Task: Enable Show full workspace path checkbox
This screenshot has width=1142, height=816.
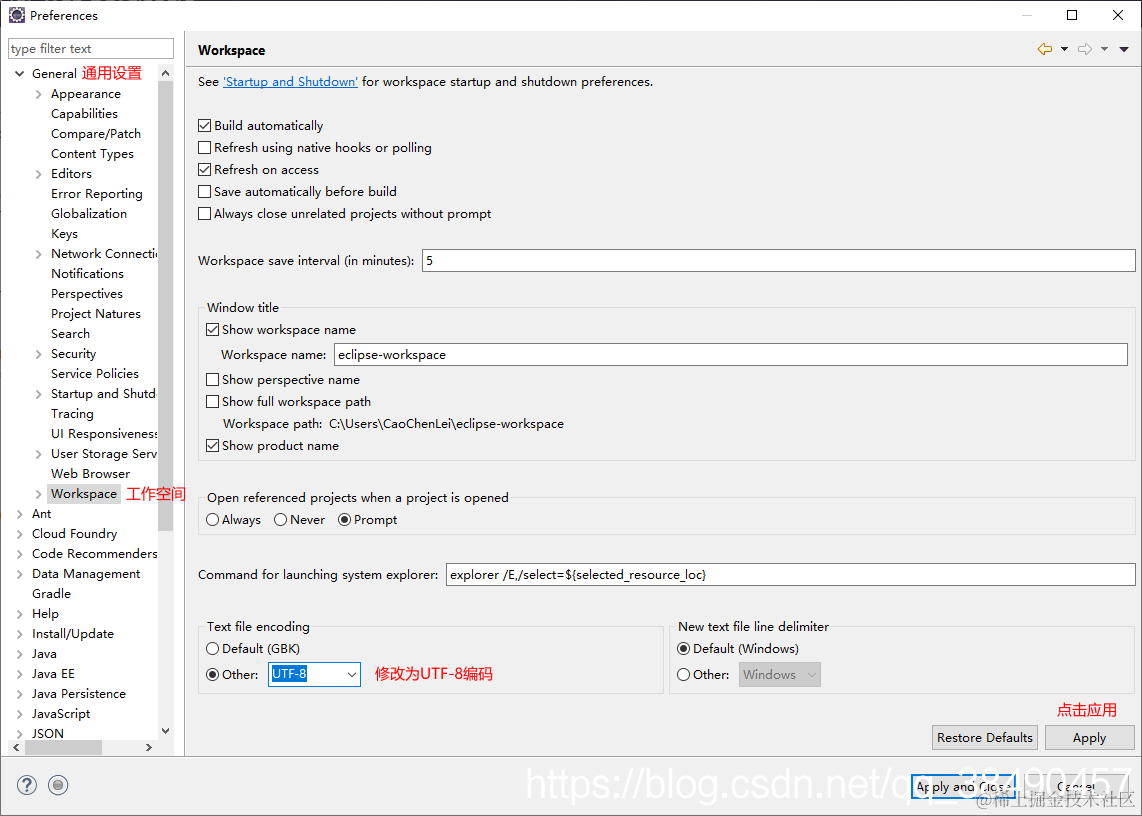Action: tap(213, 401)
